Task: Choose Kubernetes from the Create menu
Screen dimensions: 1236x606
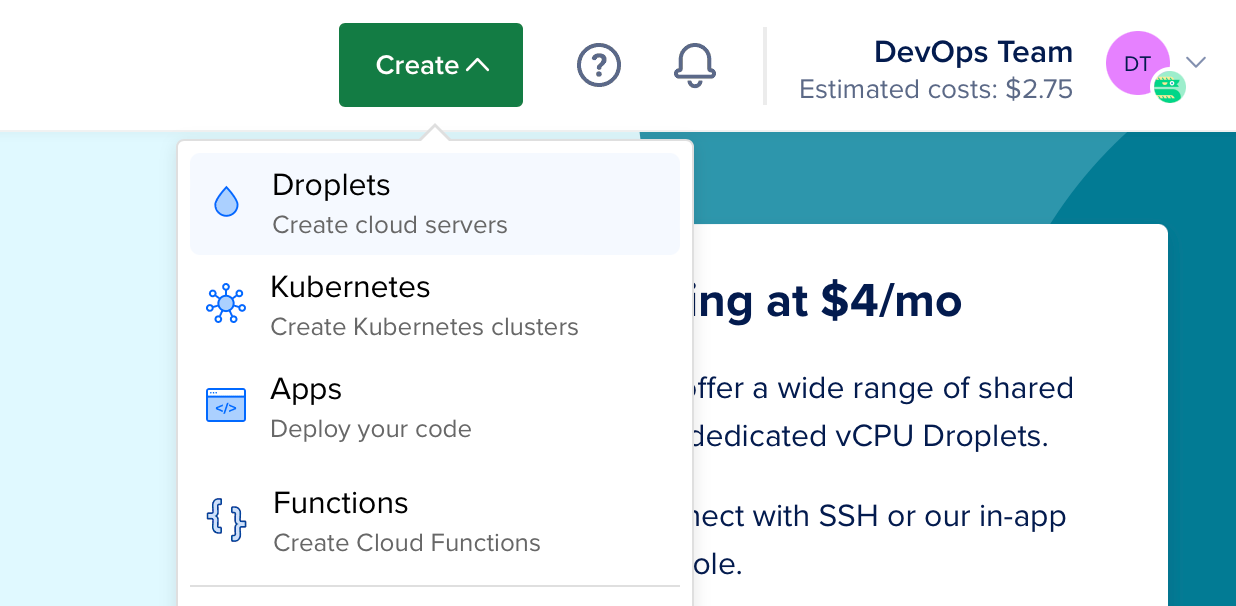Action: point(350,287)
